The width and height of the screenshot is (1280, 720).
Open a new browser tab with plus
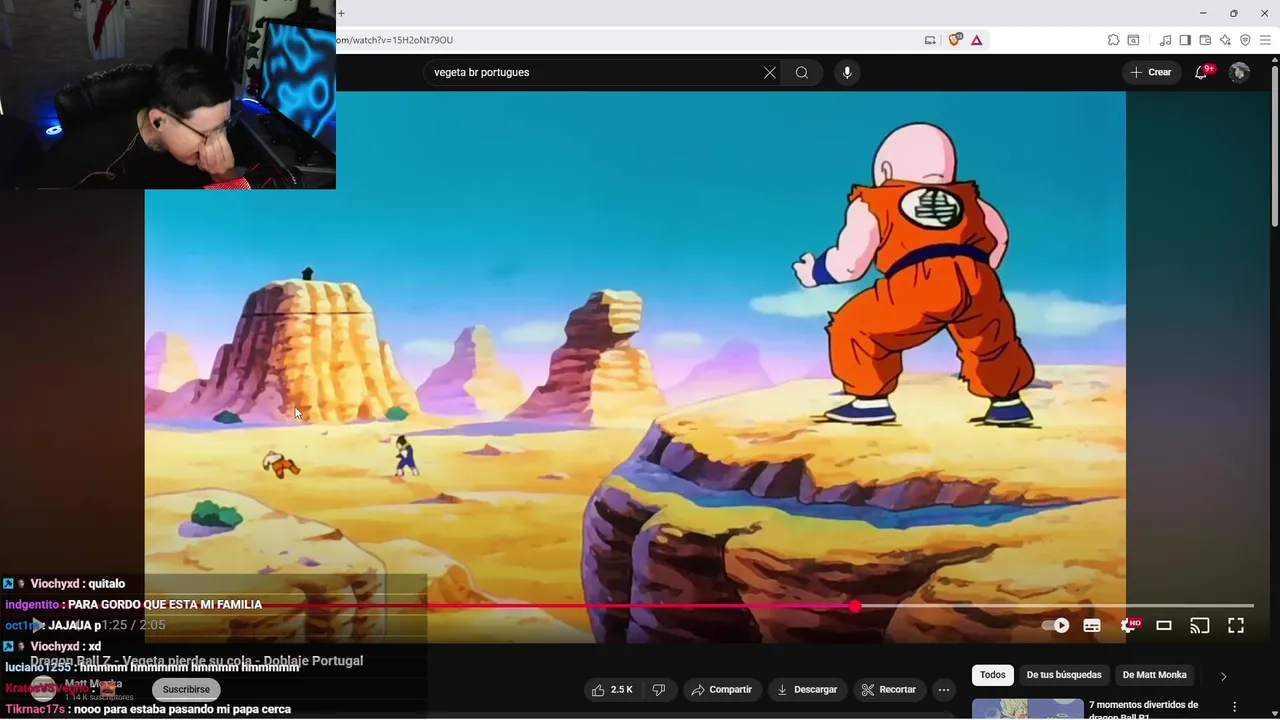[341, 13]
